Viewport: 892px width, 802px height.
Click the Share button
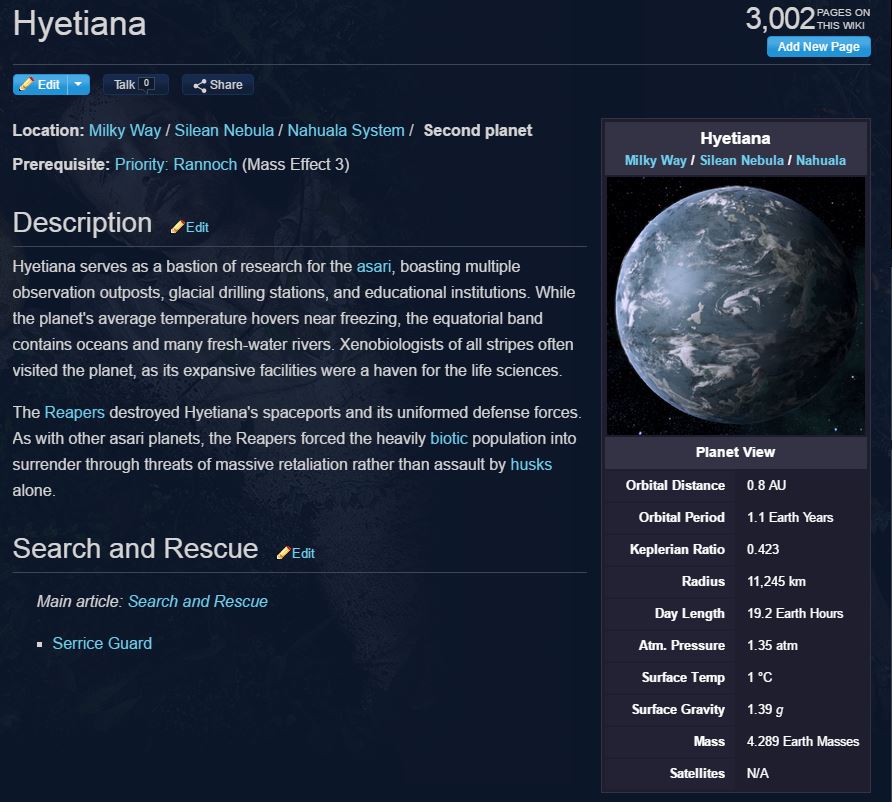pyautogui.click(x=218, y=85)
